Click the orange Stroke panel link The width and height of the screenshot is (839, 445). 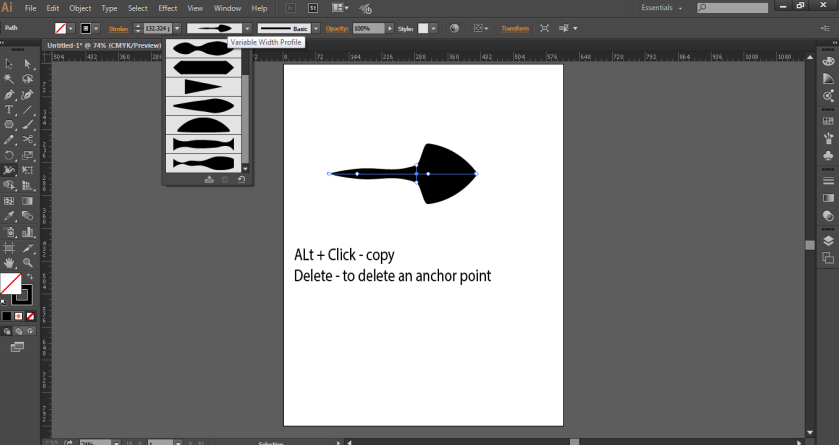point(118,29)
